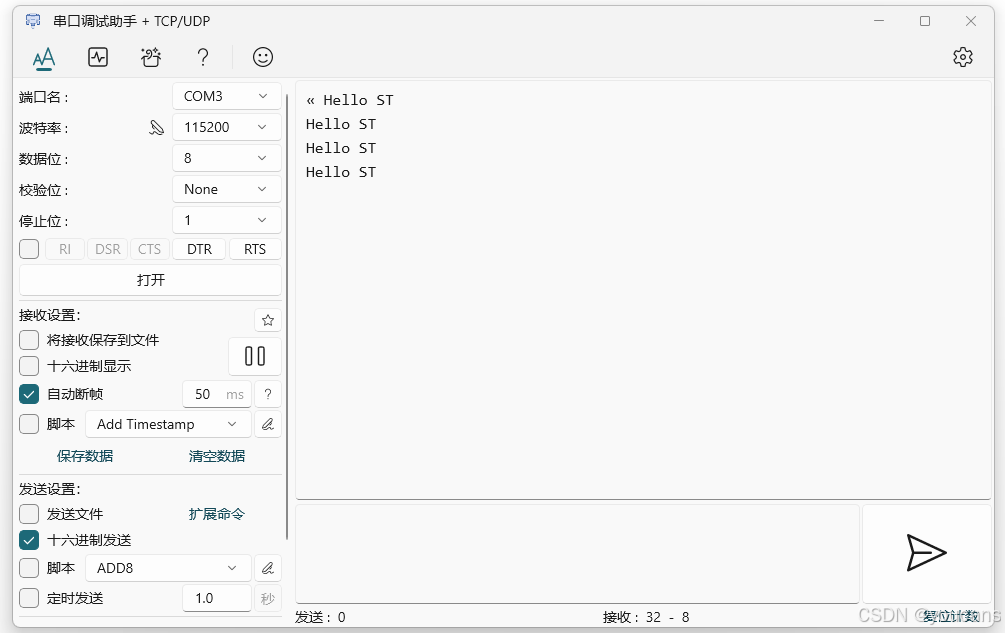The height and width of the screenshot is (633, 1005).
Task: Open the COM3 port dropdown
Action: pyautogui.click(x=226, y=96)
